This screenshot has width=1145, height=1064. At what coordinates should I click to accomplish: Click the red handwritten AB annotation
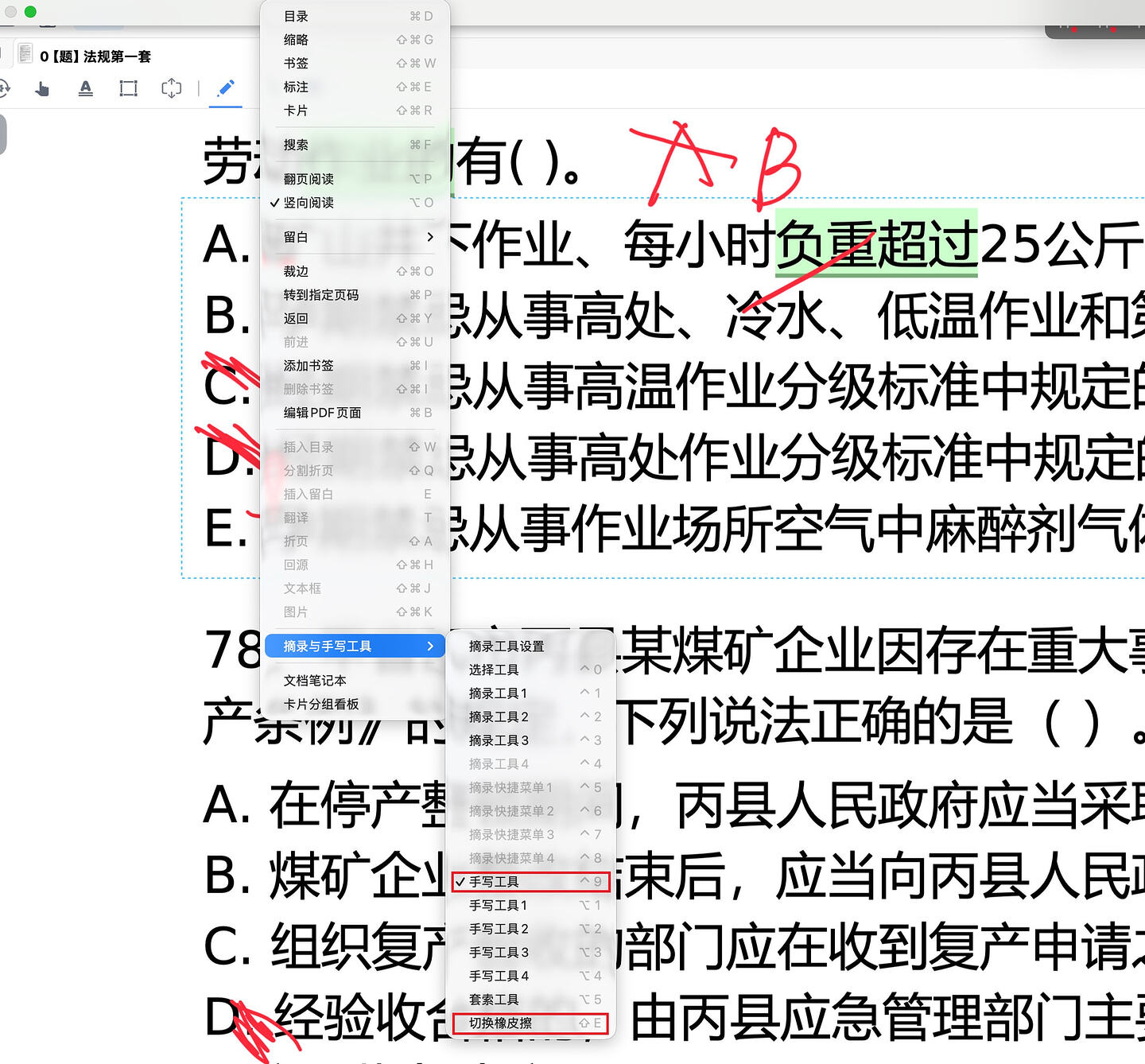716,165
